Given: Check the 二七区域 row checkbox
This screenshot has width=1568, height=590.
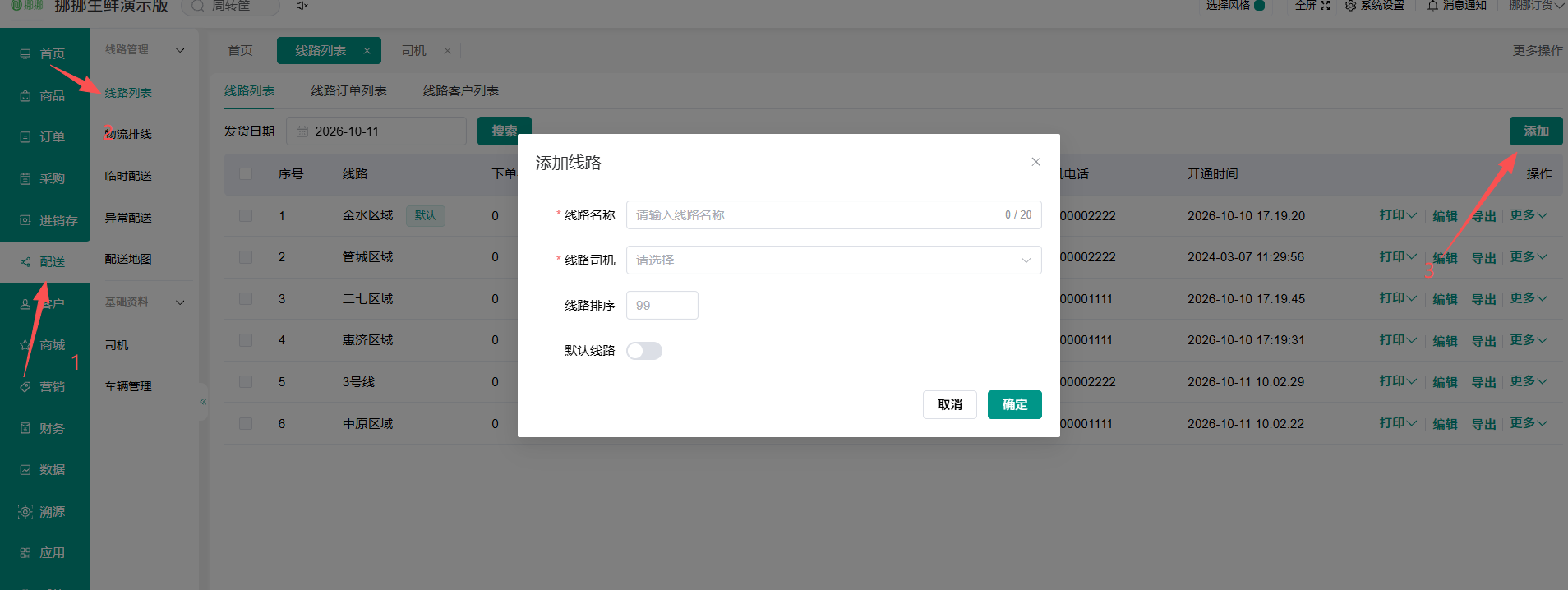Looking at the screenshot, I should [x=246, y=298].
